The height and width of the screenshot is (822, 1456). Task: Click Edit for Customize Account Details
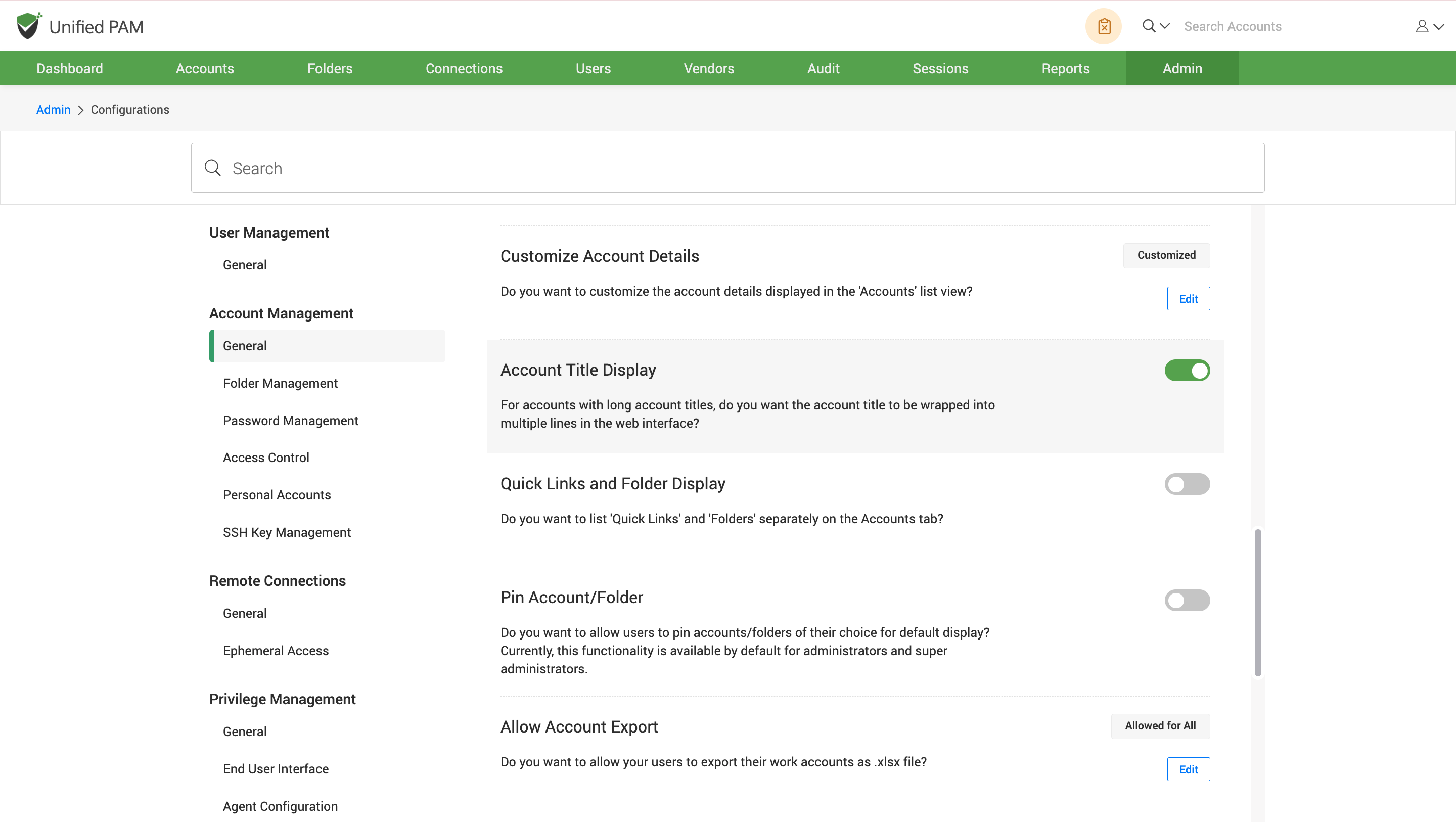coord(1188,298)
